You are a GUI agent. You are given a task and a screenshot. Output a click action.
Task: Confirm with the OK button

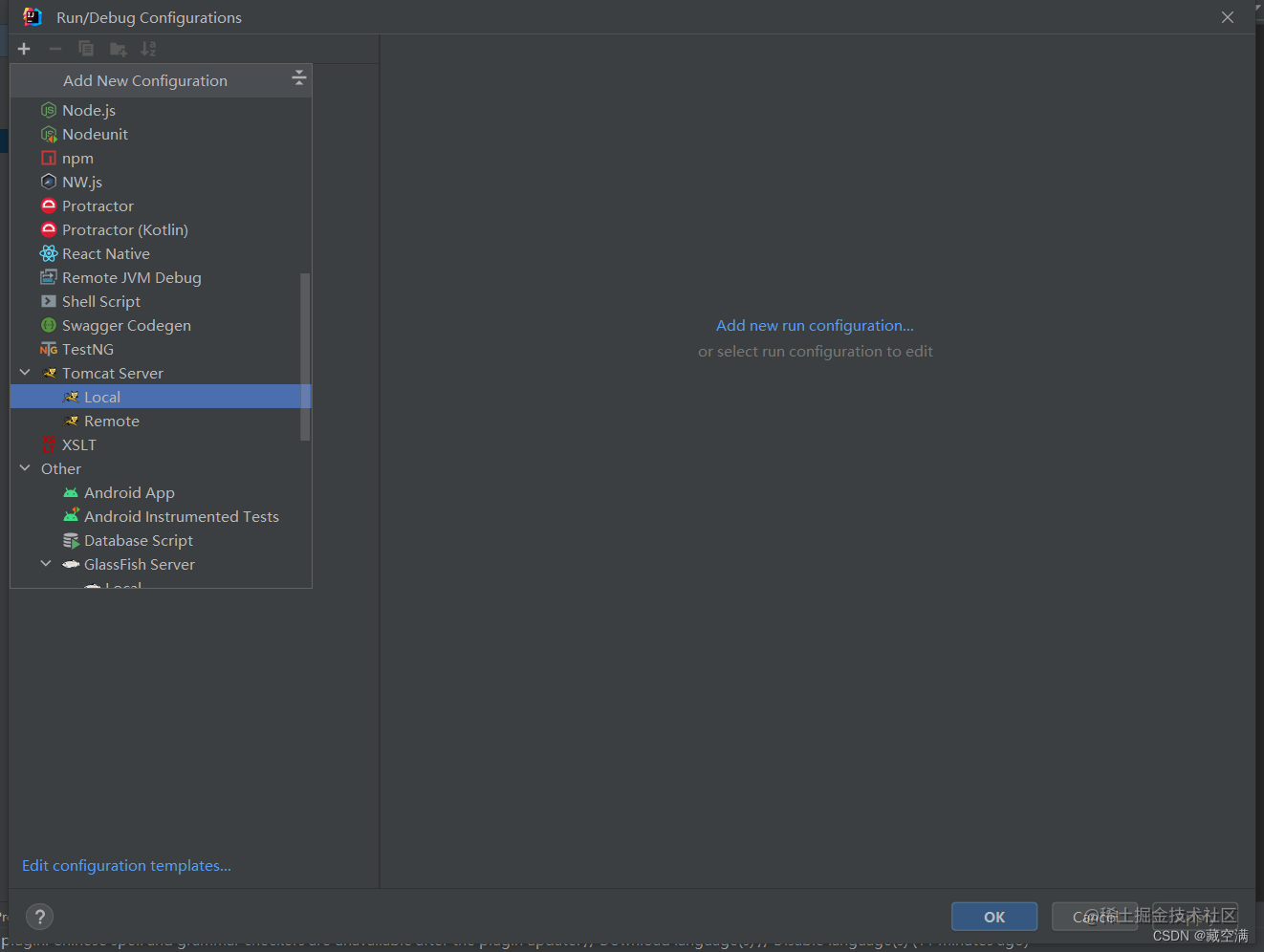coord(994,917)
